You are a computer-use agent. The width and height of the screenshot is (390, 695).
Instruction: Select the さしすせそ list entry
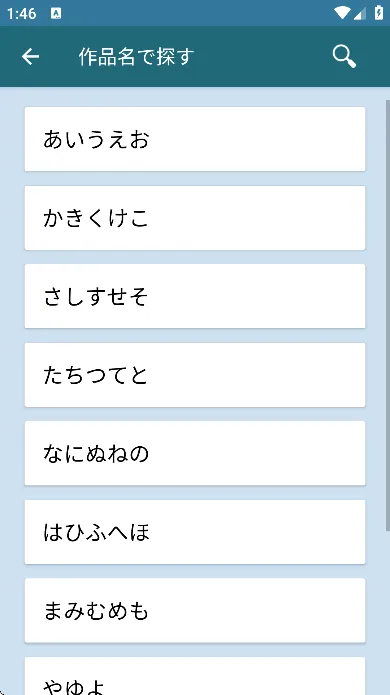pyautogui.click(x=195, y=296)
